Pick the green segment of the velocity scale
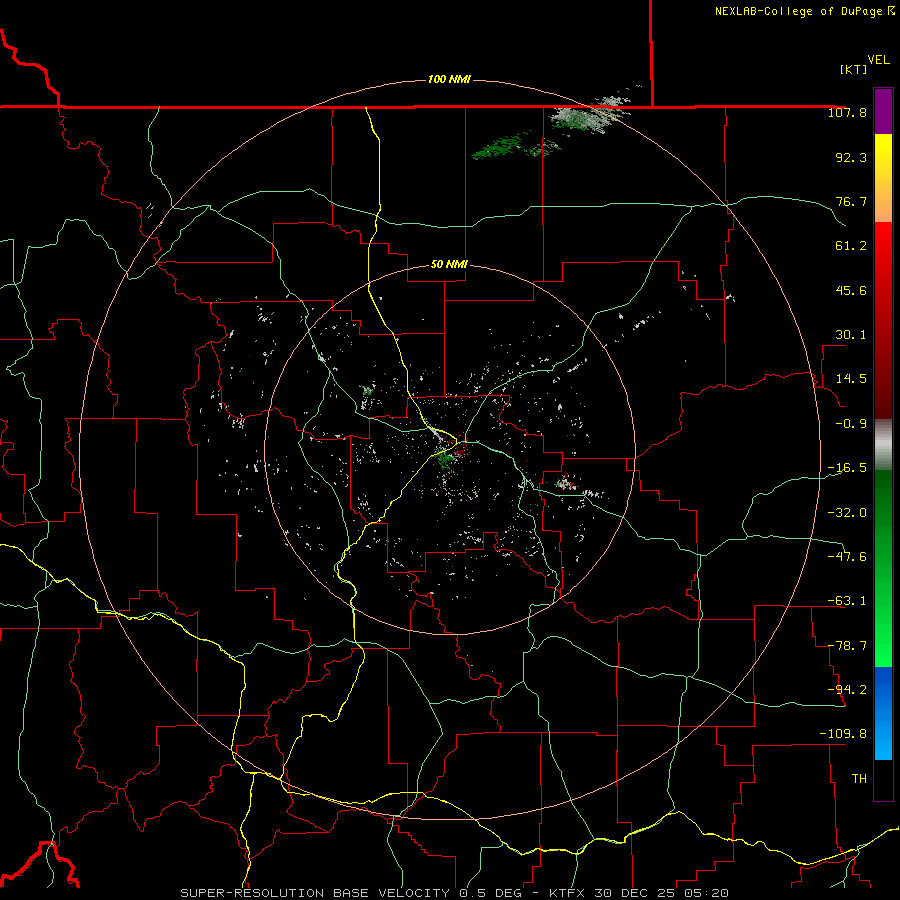900x900 pixels. coord(883,568)
